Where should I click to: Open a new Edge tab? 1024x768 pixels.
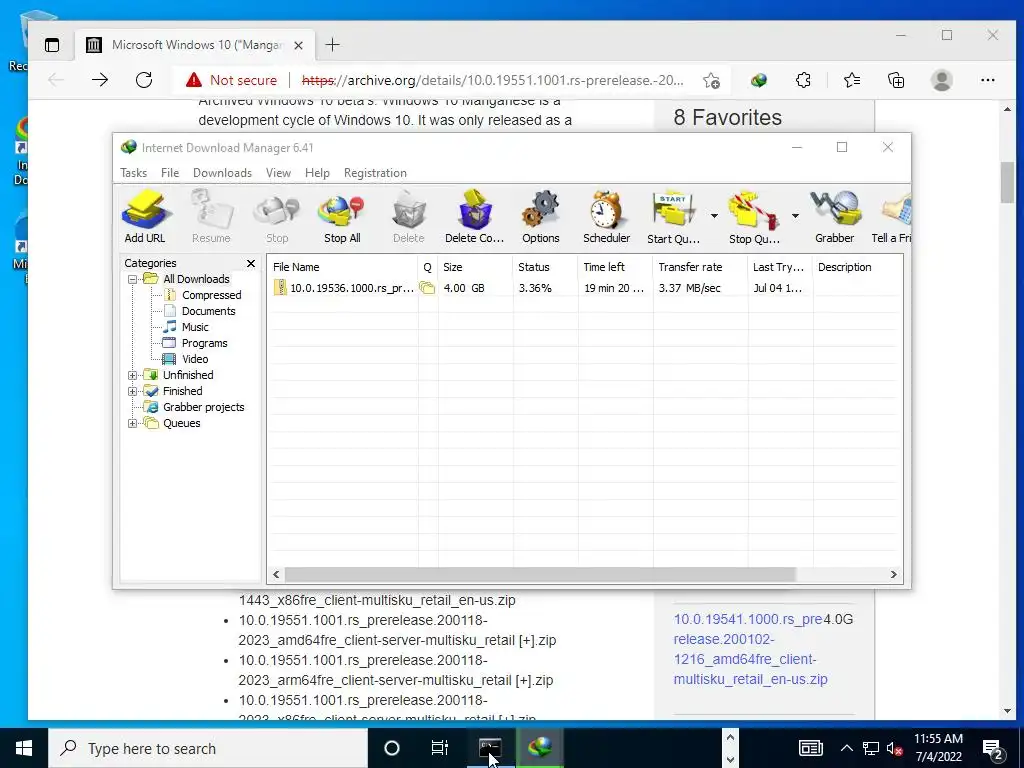click(332, 45)
